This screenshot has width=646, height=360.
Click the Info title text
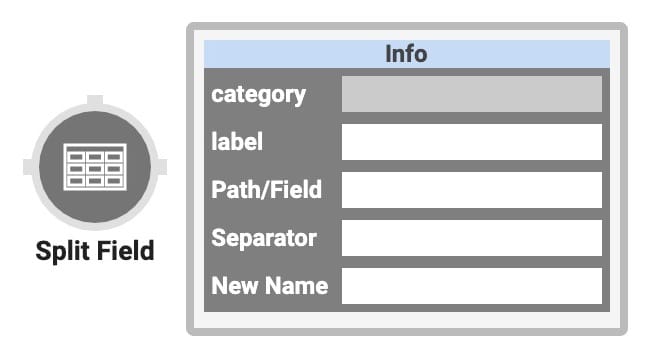coord(406,54)
